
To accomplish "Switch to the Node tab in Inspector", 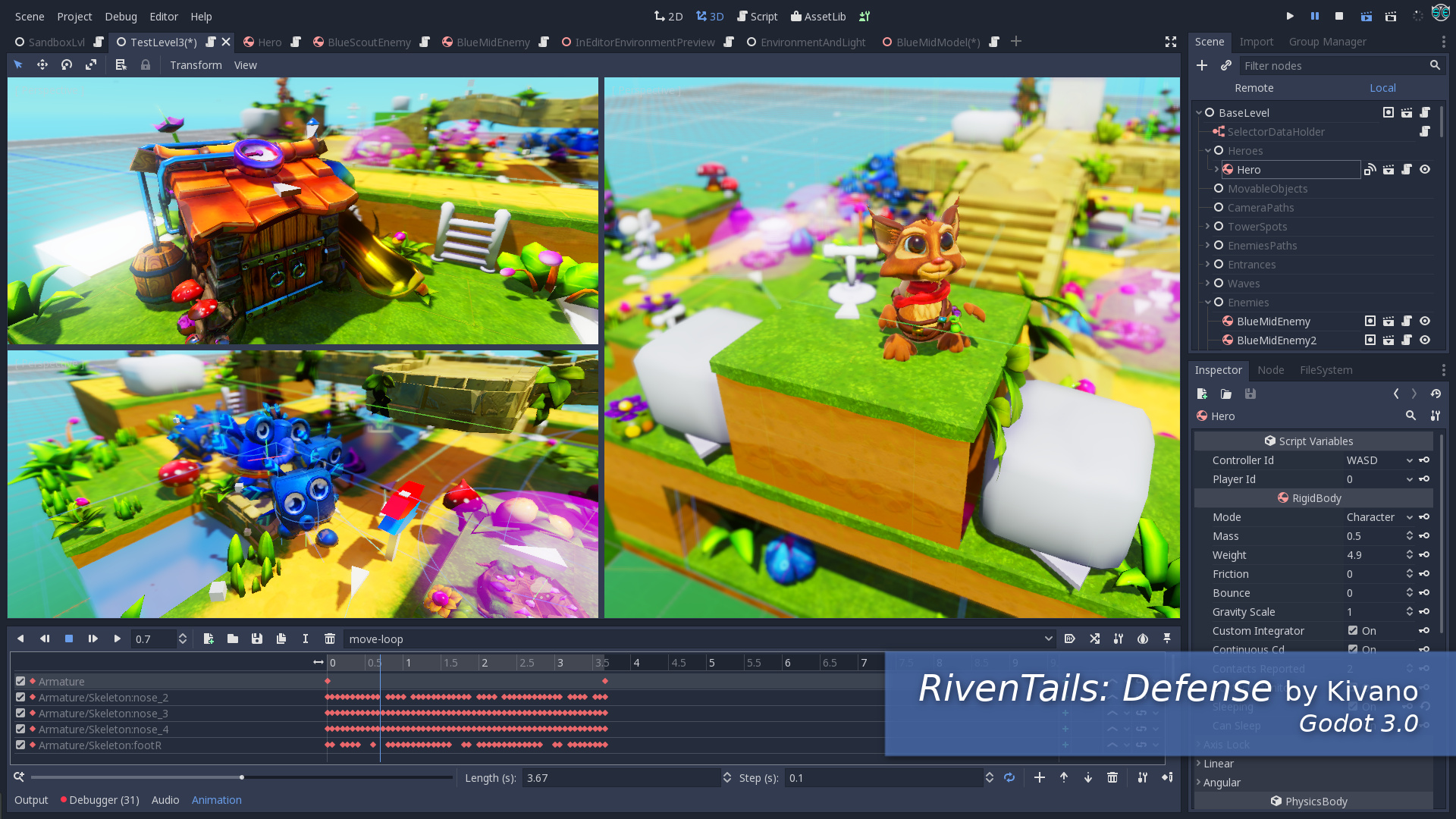I will [x=1270, y=370].
